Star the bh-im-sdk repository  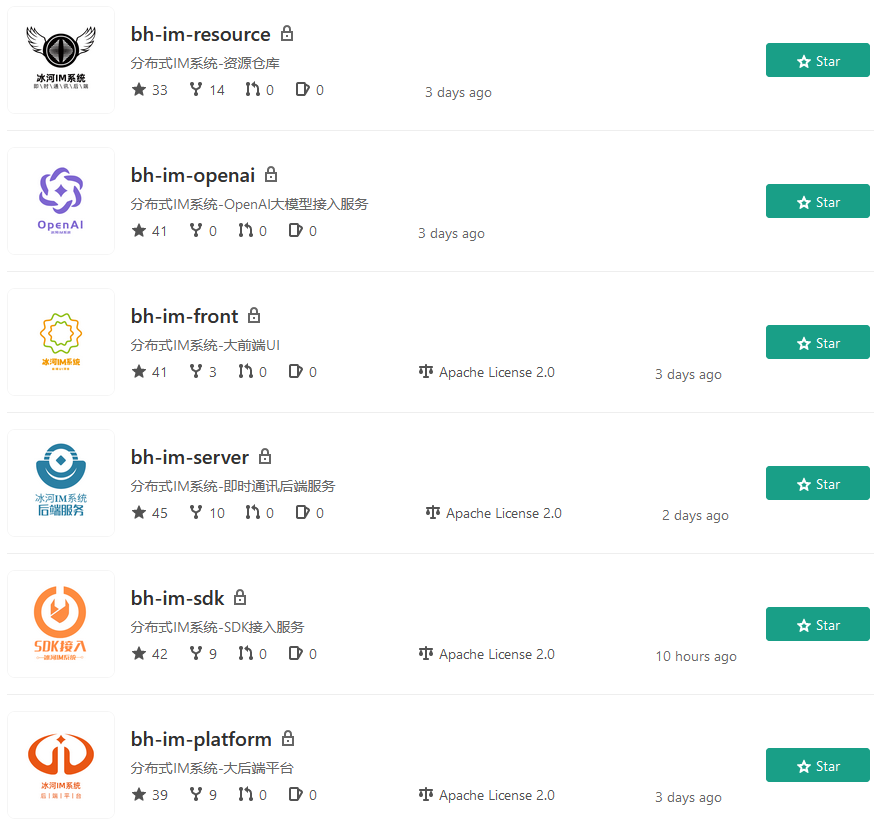(817, 624)
